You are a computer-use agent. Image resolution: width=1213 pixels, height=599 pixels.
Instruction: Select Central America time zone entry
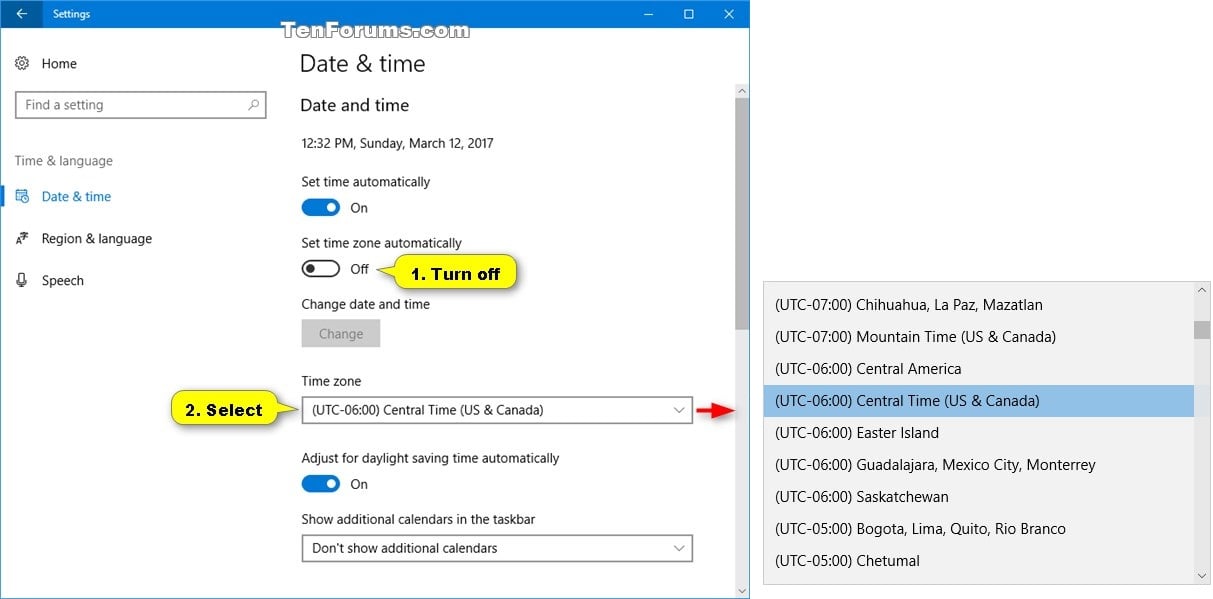pyautogui.click(x=978, y=369)
